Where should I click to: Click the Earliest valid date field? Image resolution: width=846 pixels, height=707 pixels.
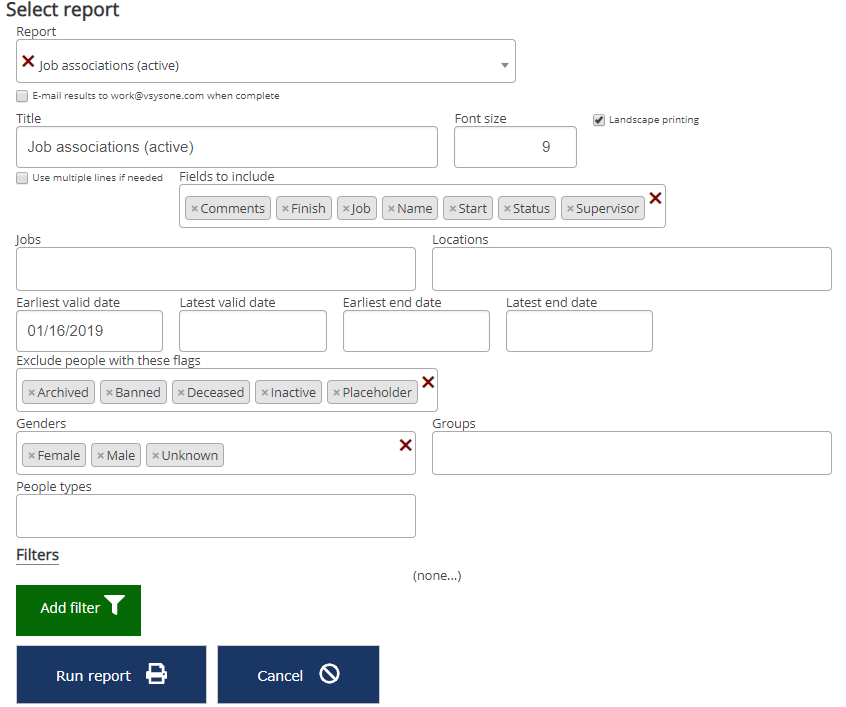coord(89,331)
